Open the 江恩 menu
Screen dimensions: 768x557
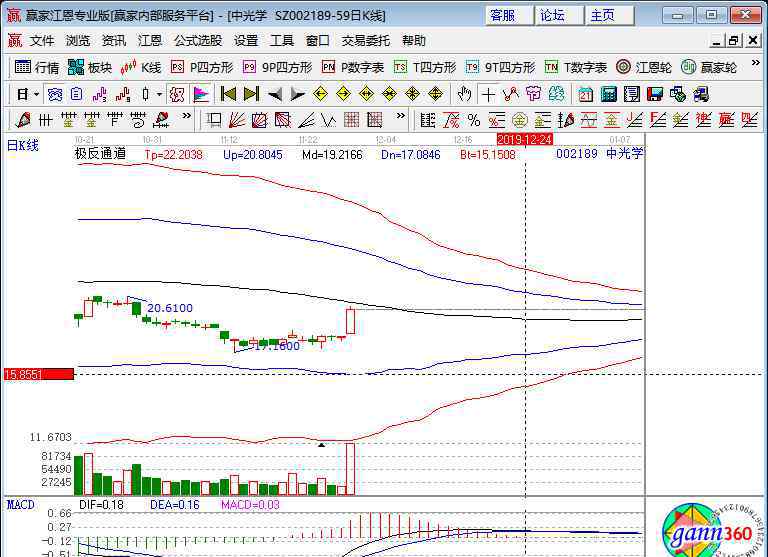pyautogui.click(x=149, y=41)
